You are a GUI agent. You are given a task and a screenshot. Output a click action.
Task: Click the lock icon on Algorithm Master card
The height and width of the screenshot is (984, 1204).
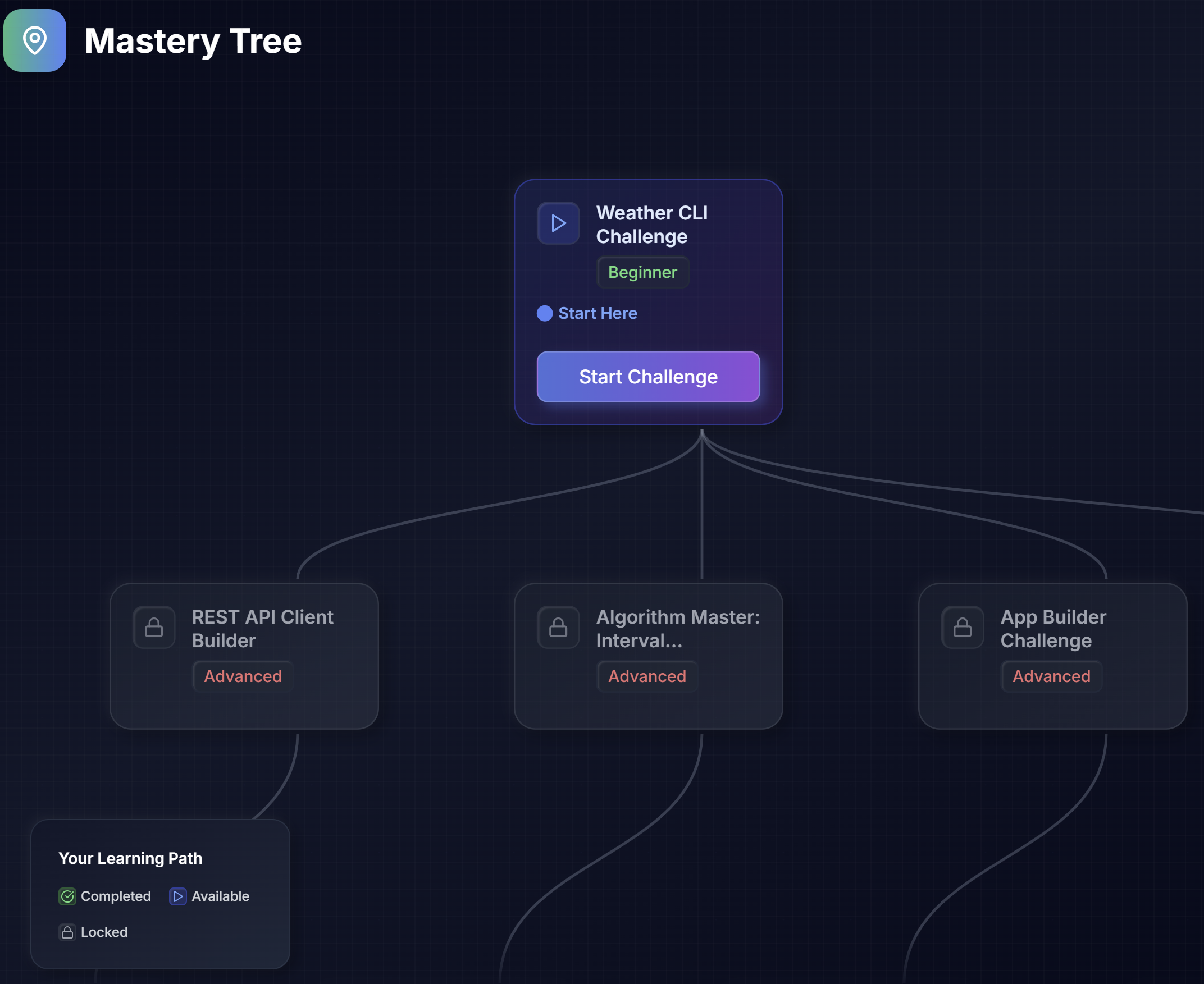558,628
